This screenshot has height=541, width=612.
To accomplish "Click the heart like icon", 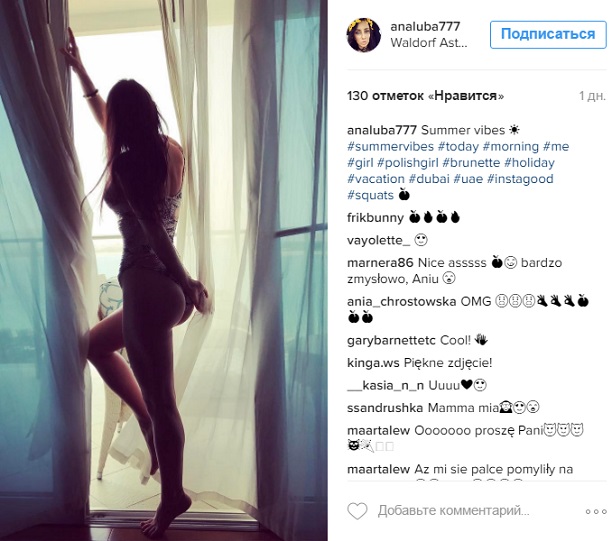I will pos(358,511).
